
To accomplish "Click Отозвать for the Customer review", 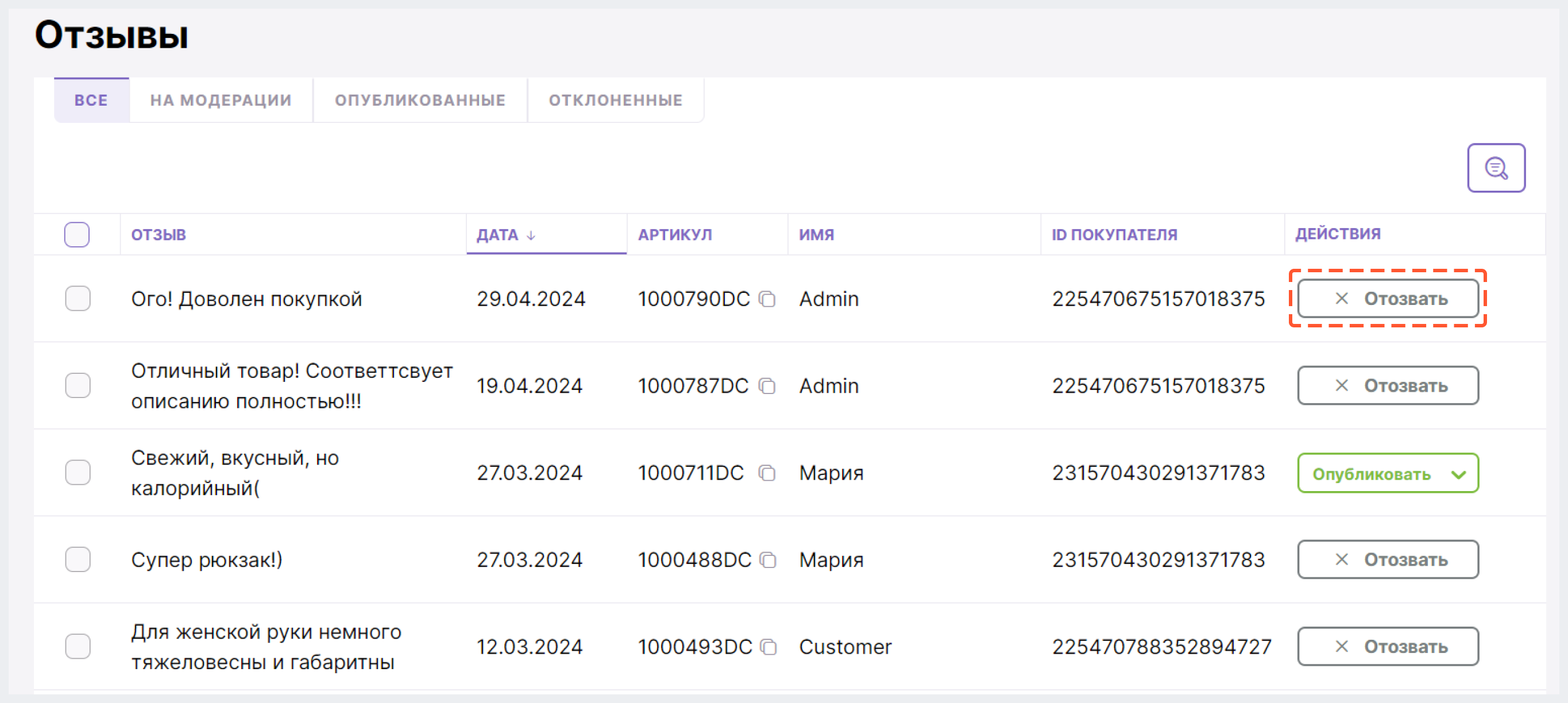I will coord(1388,647).
